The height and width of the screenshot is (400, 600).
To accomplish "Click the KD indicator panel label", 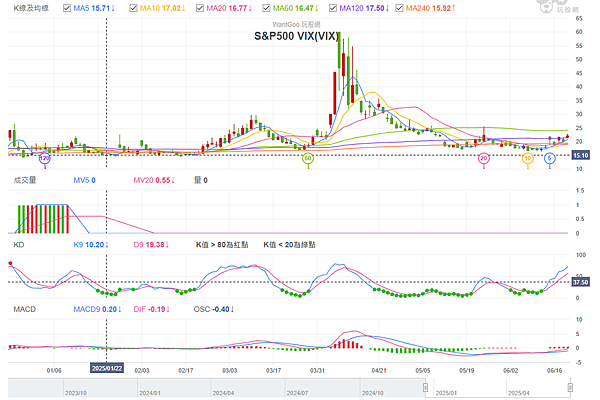I will [19, 245].
